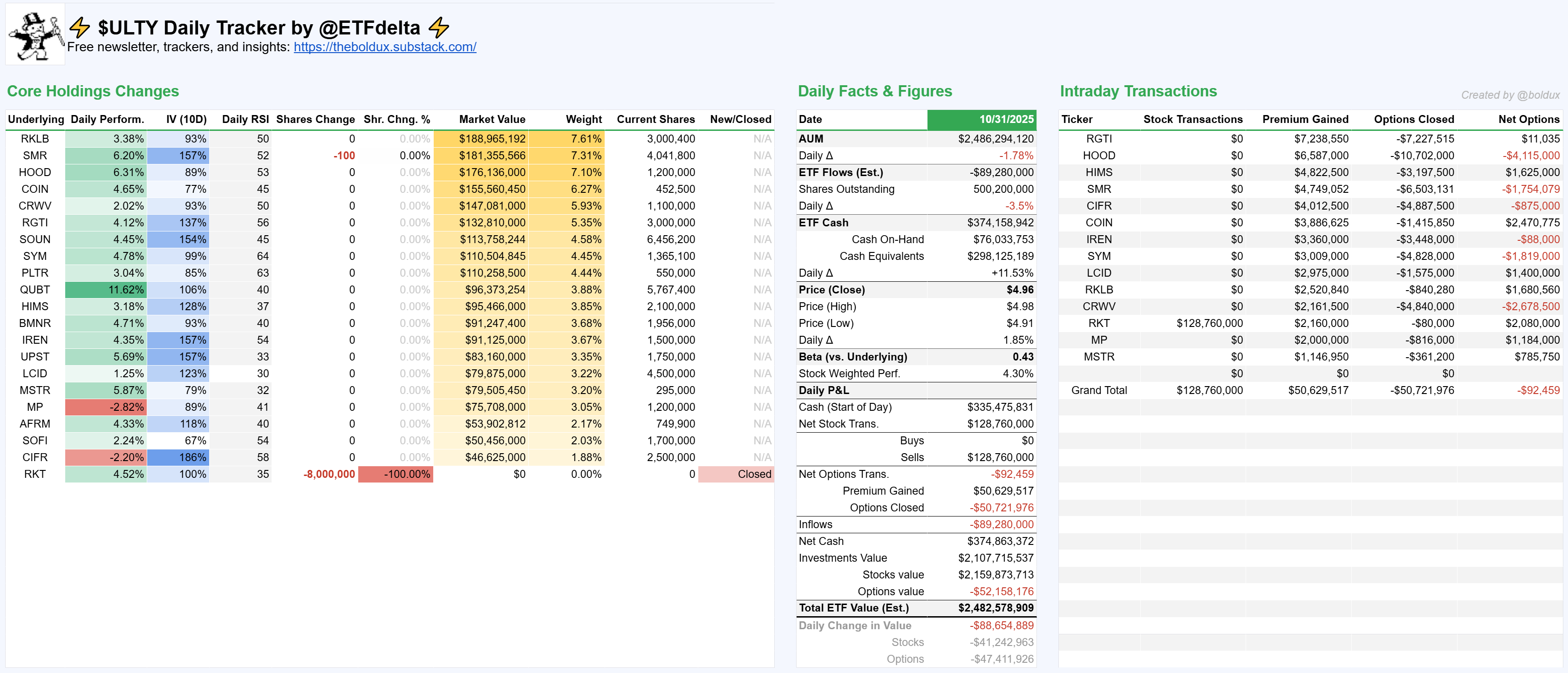Select RKLB's $188,965,192 market value cell
The width and height of the screenshot is (1568, 673).
[482, 139]
